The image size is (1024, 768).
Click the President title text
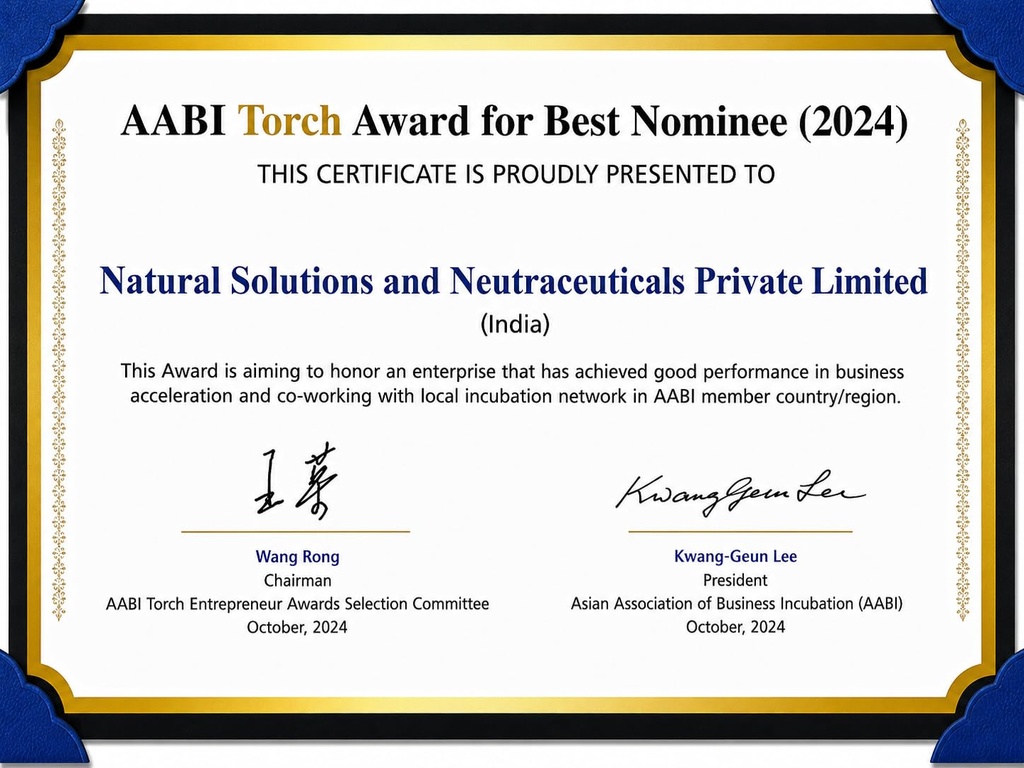pos(735,580)
